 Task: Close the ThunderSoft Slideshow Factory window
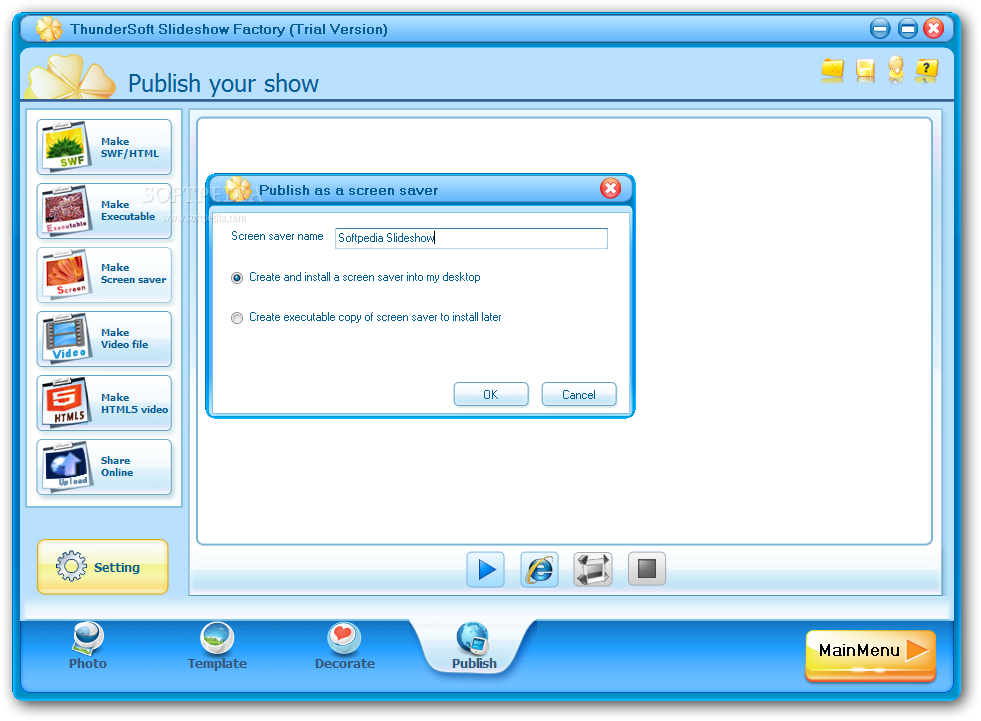coord(933,29)
